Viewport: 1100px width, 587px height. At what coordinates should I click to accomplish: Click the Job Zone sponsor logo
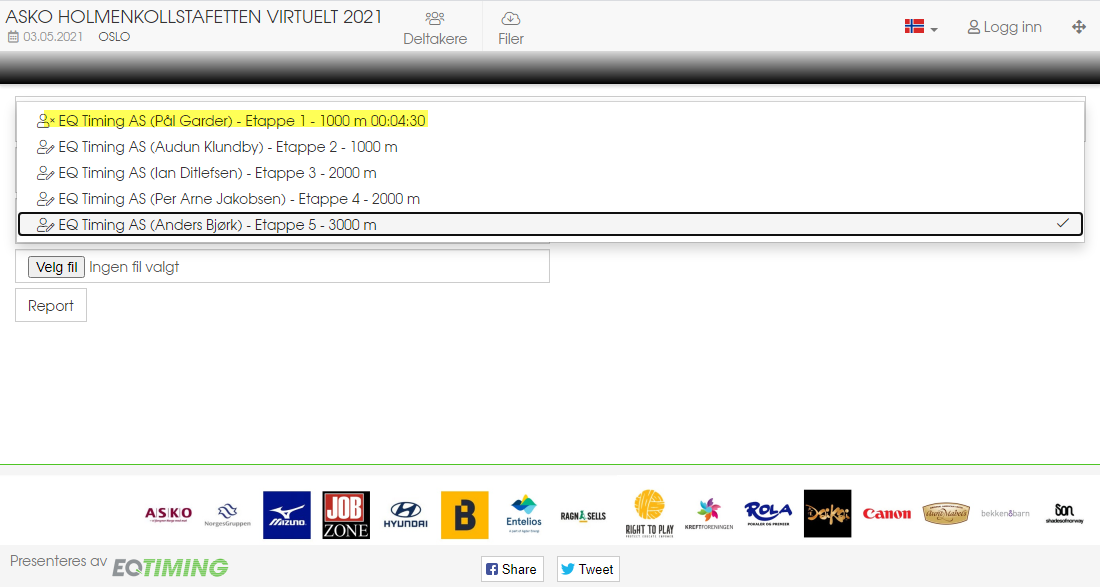pos(346,515)
